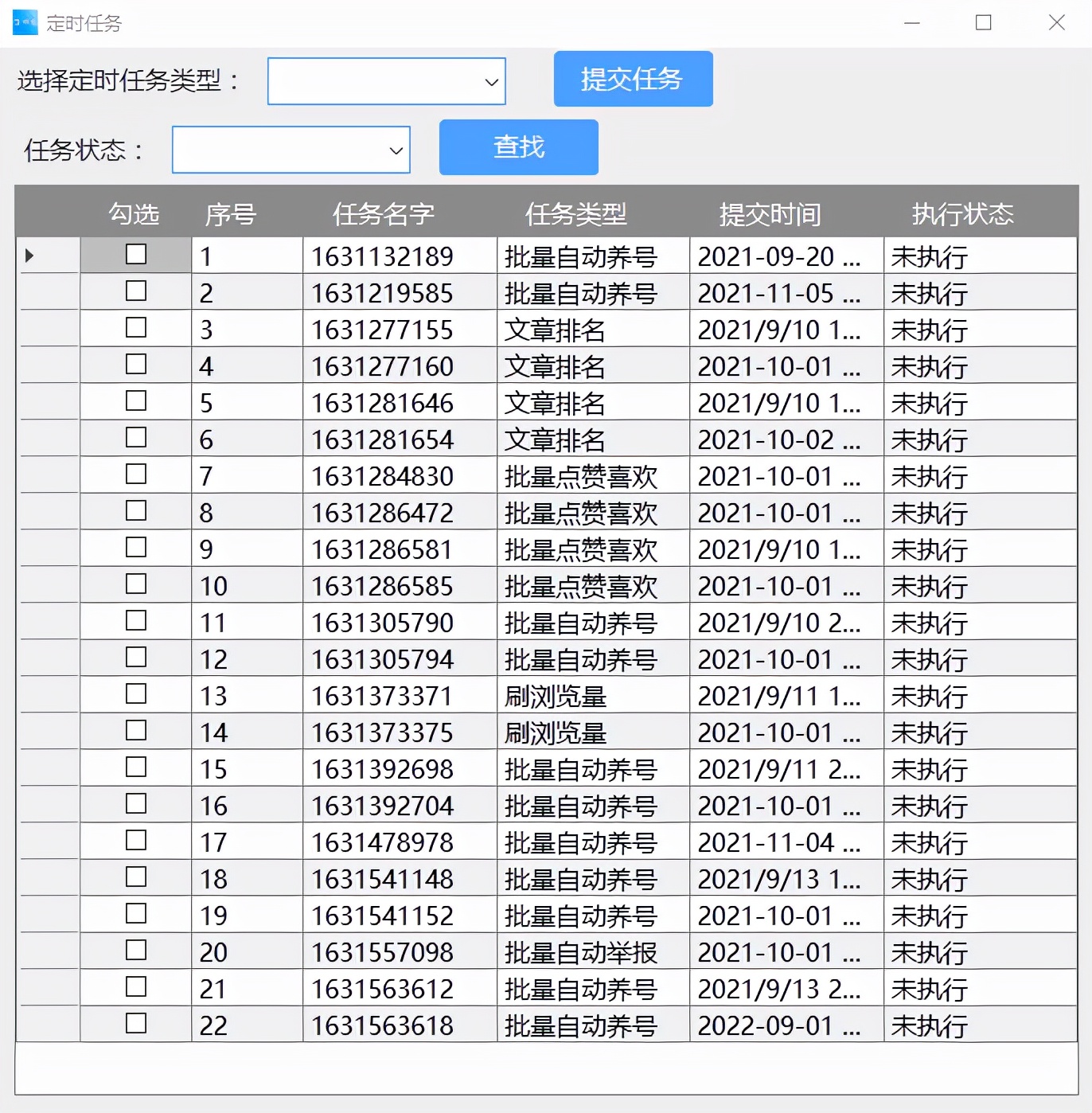The height and width of the screenshot is (1113, 1092).
Task: Click 批量自动举报 type cell in row 20
Action: click(x=593, y=952)
